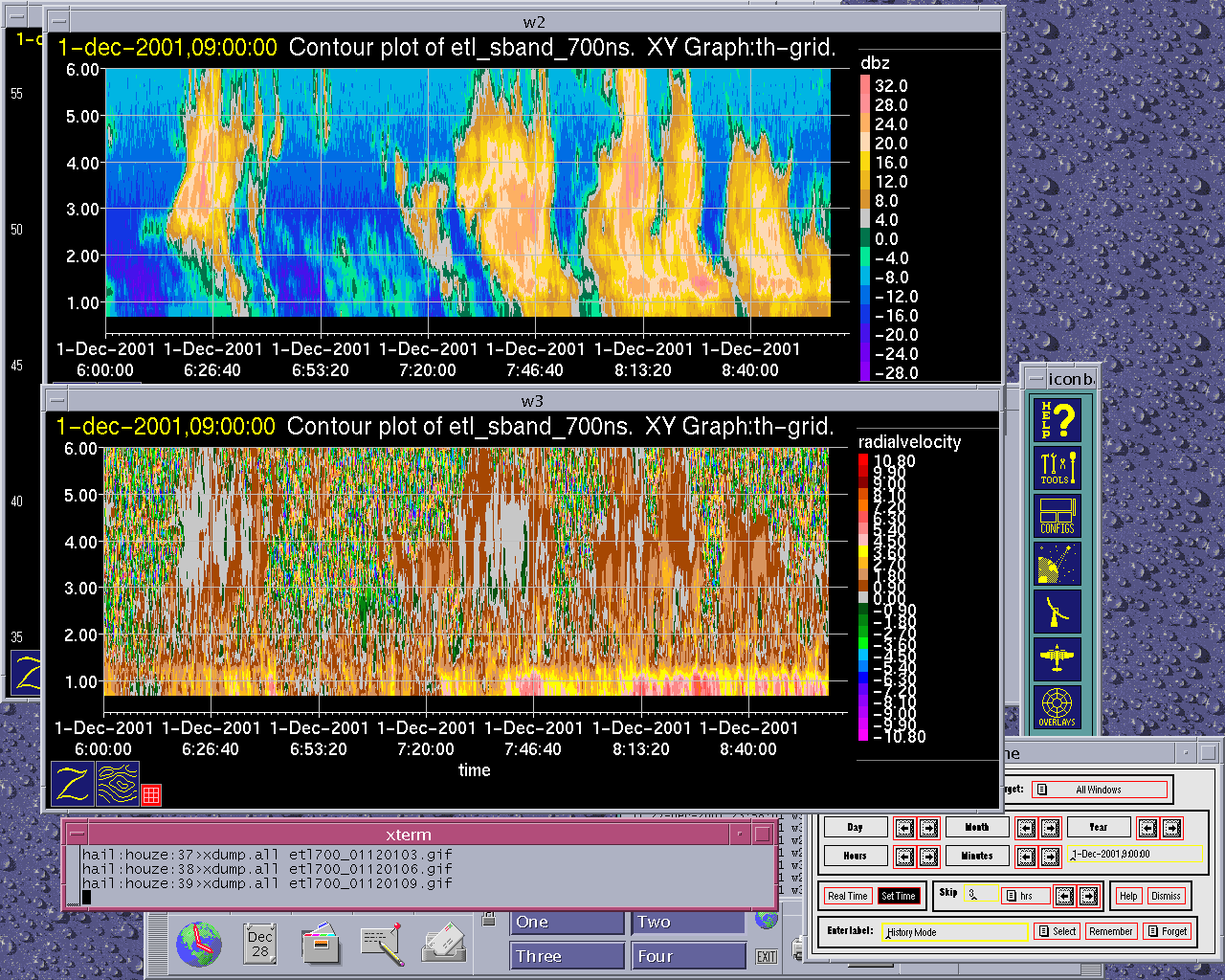Open the hrs skip unit dropdown

1024,897
